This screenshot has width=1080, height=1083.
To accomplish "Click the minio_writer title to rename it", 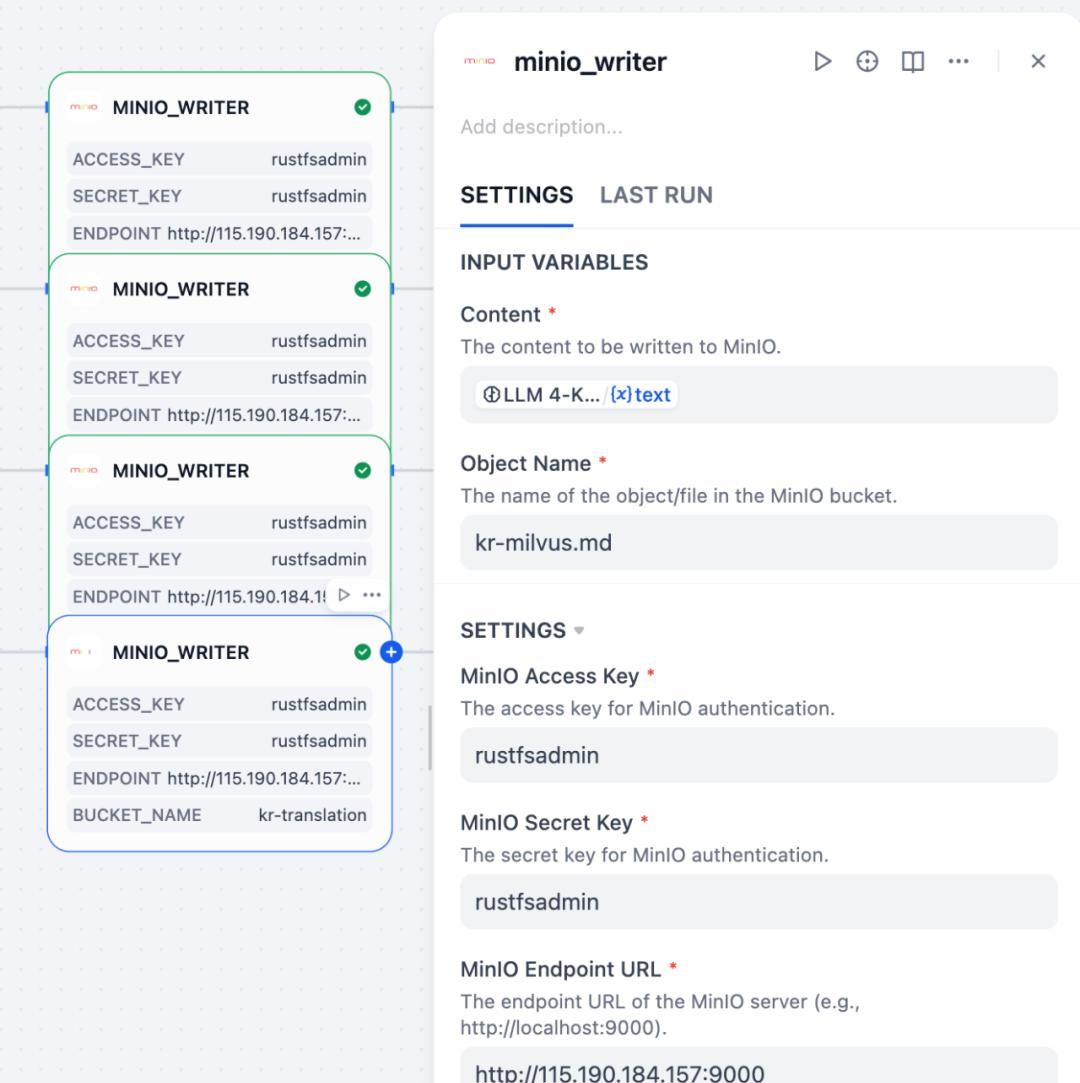I will [x=588, y=61].
